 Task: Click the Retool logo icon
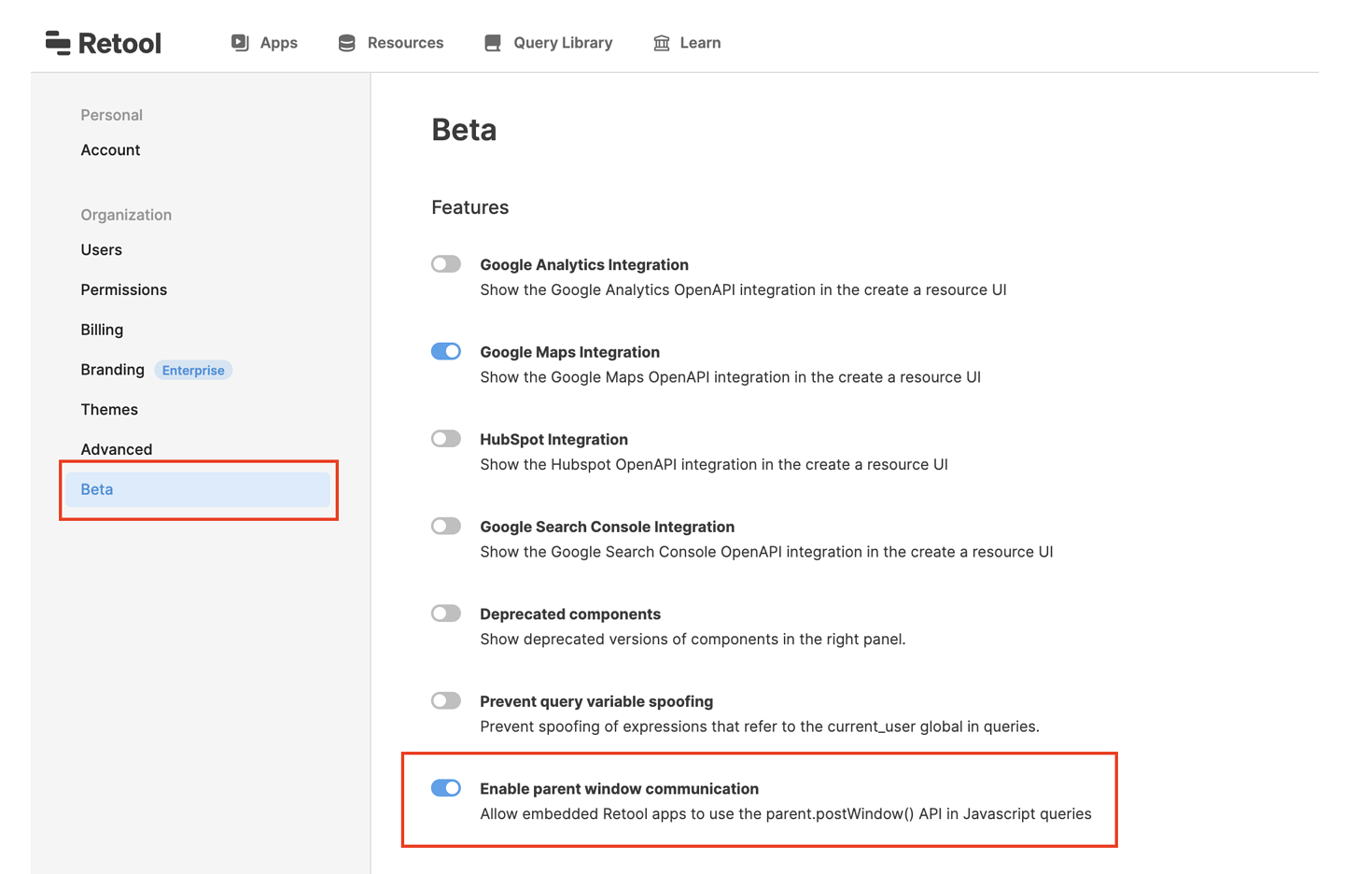point(58,43)
